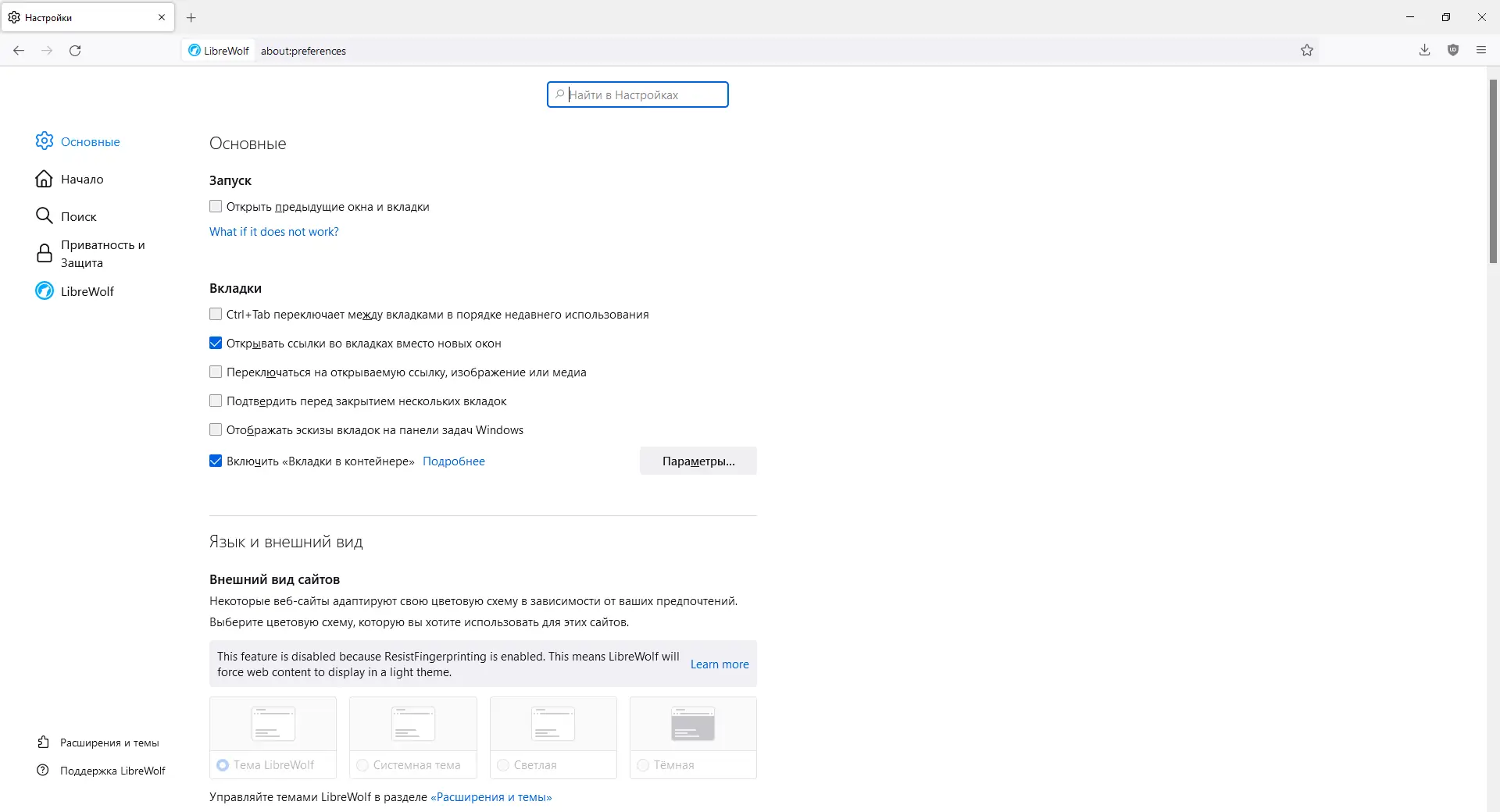Click the "Параметры..." button
This screenshot has height=812, width=1500.
698,461
